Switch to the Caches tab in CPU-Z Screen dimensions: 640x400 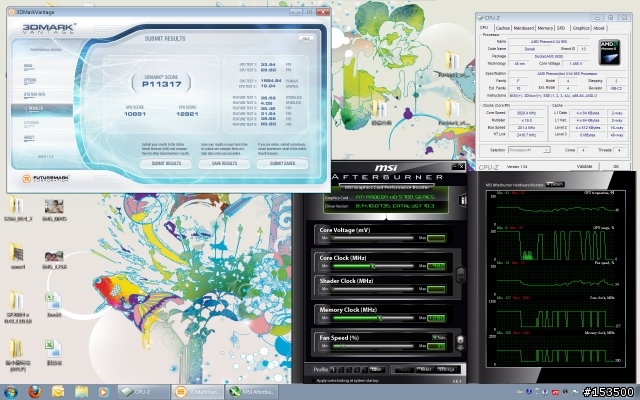(x=502, y=28)
